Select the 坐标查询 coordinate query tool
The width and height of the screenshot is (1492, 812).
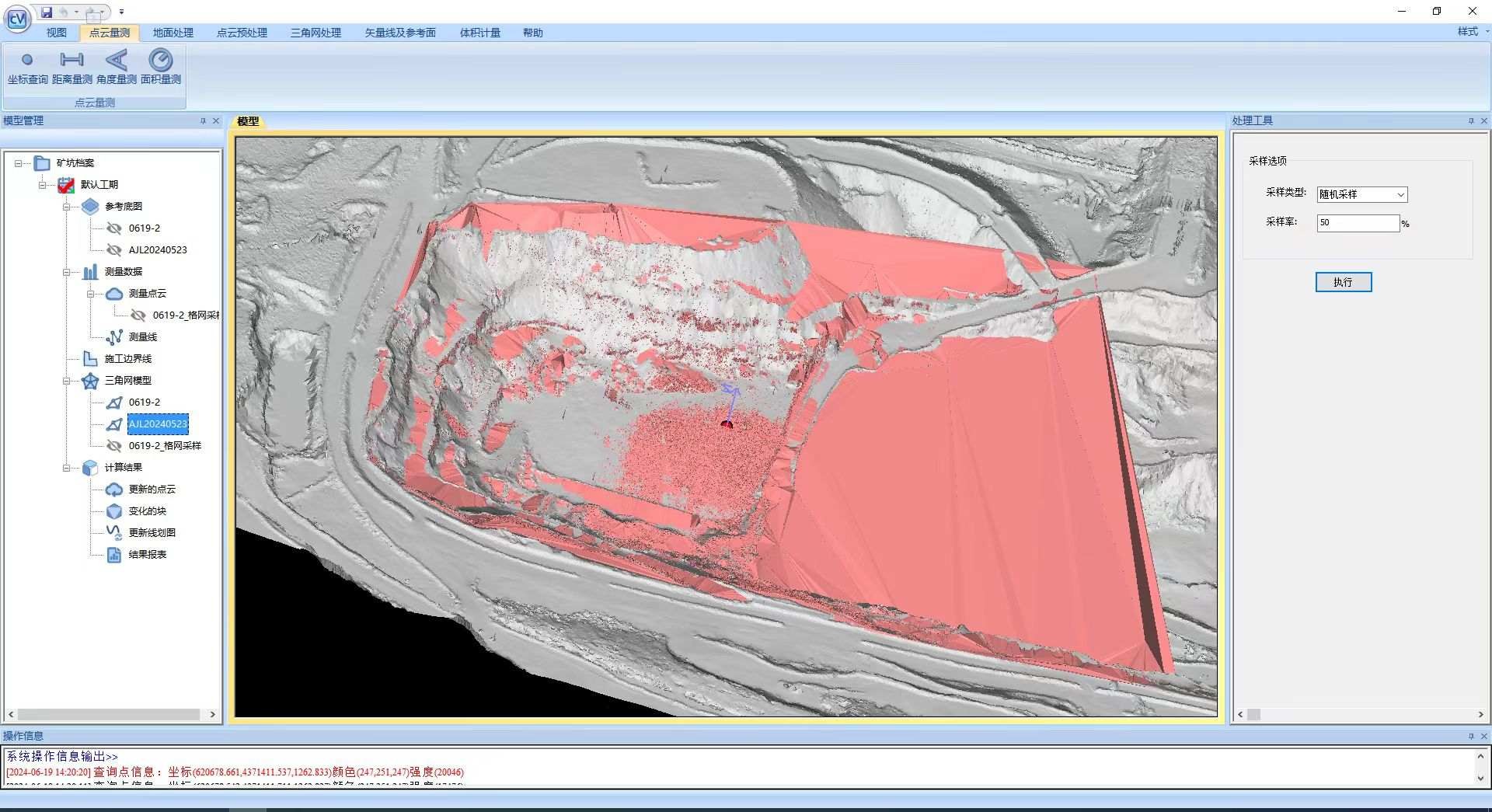27,67
